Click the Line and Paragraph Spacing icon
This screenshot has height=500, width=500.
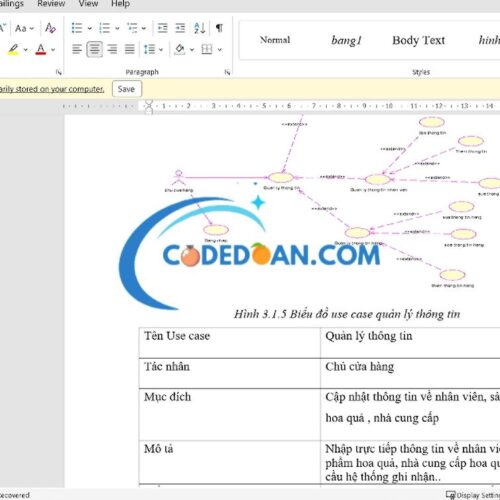coord(149,49)
